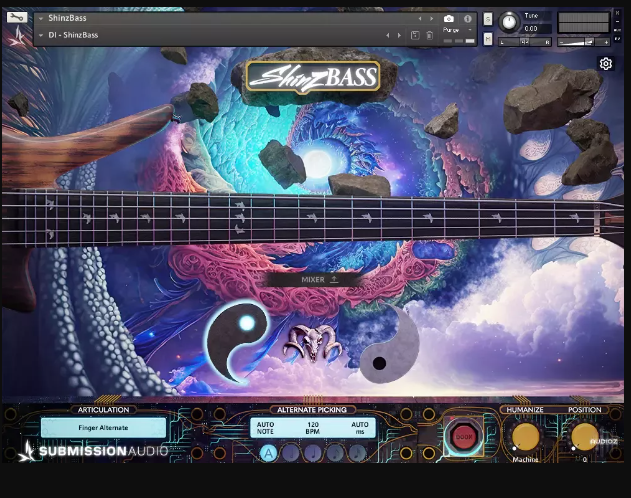Screen dimensions: 631x498
Task: Increase volume with the plus button
Action: tap(606, 42)
